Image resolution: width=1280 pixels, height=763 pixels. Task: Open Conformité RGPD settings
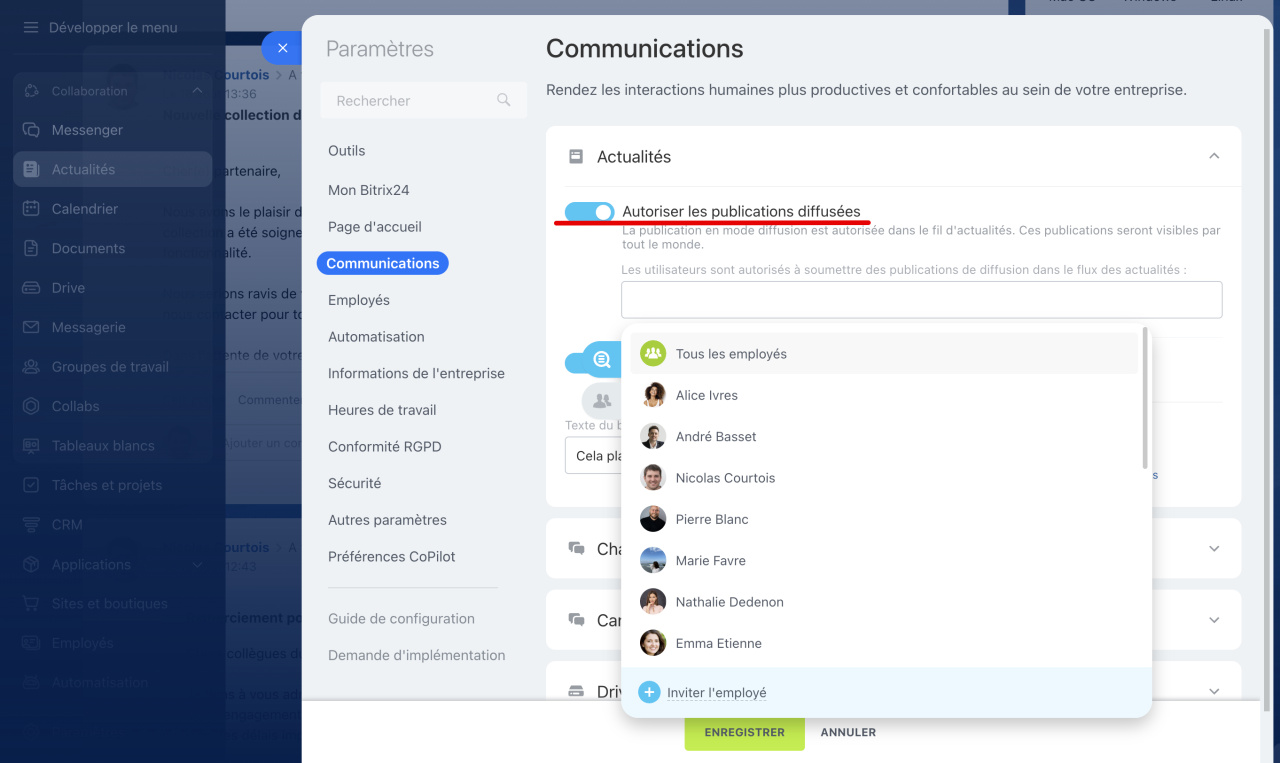pos(385,447)
